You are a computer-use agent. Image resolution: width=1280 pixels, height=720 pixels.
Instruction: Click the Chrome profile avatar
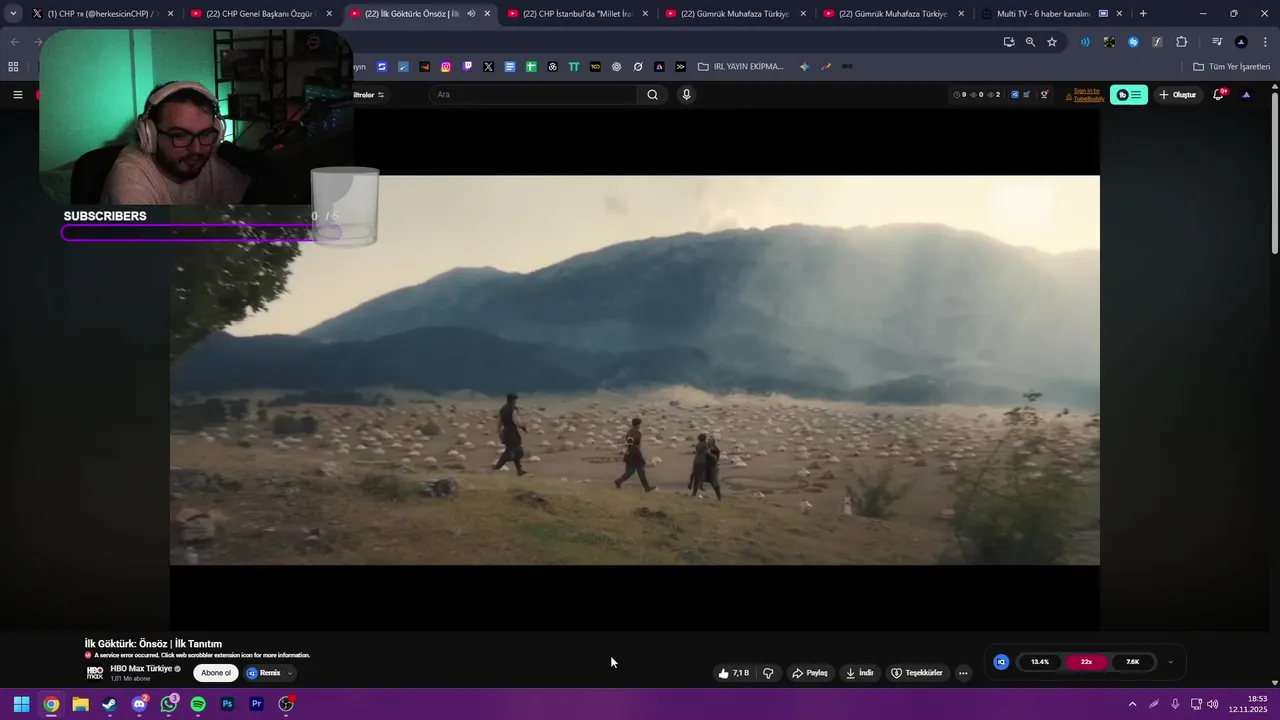(1241, 42)
